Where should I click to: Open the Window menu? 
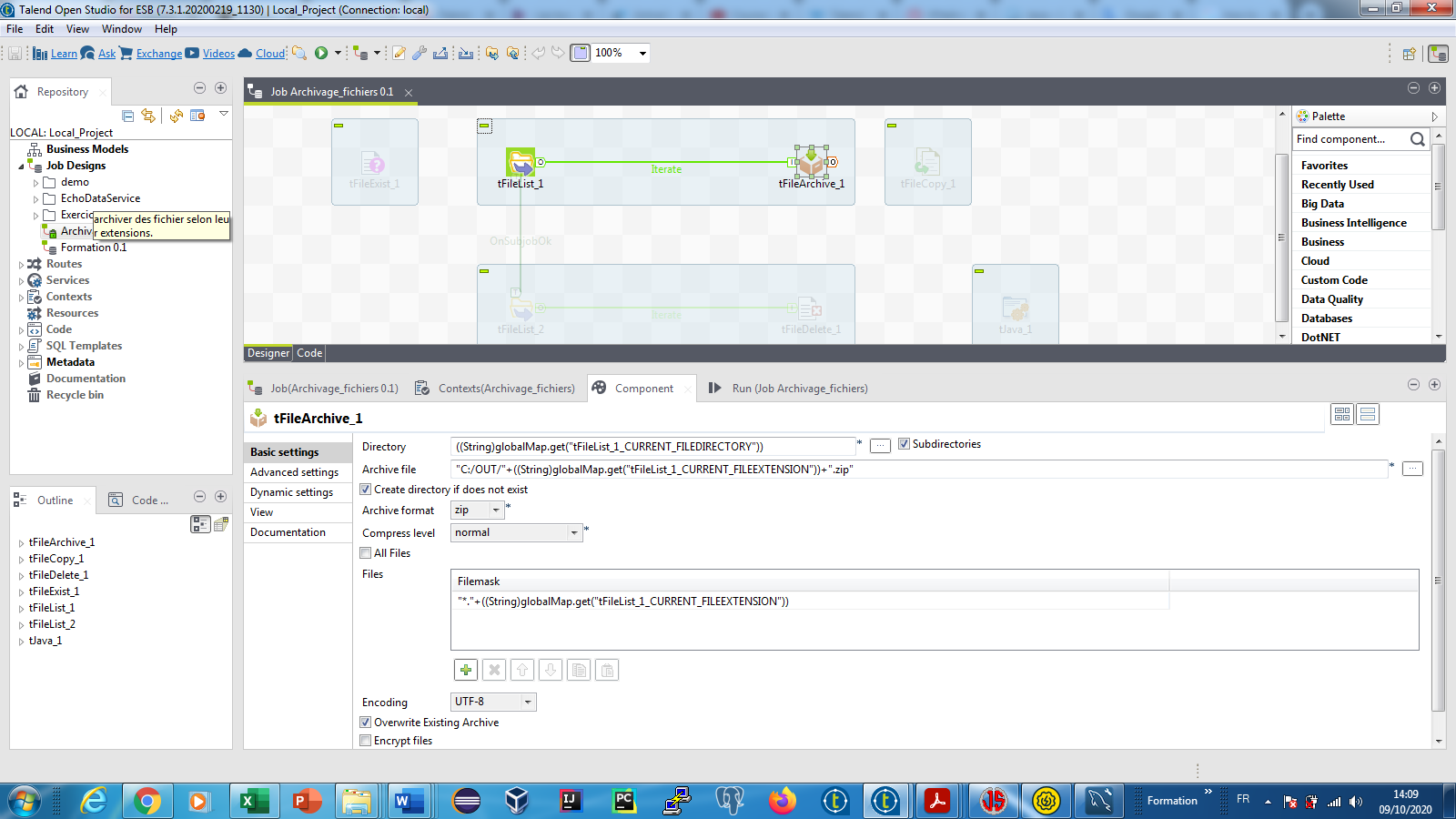pos(122,29)
